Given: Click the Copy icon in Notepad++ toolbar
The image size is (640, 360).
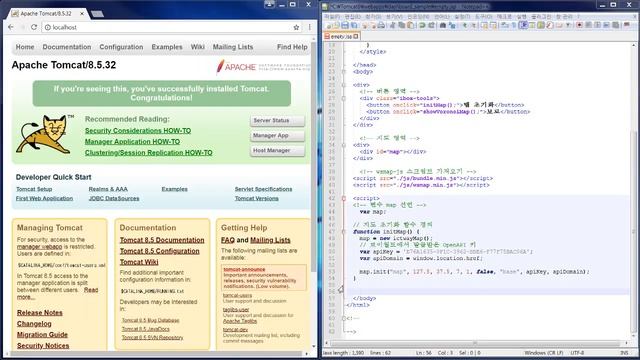Looking at the screenshot, I should 402,25.
